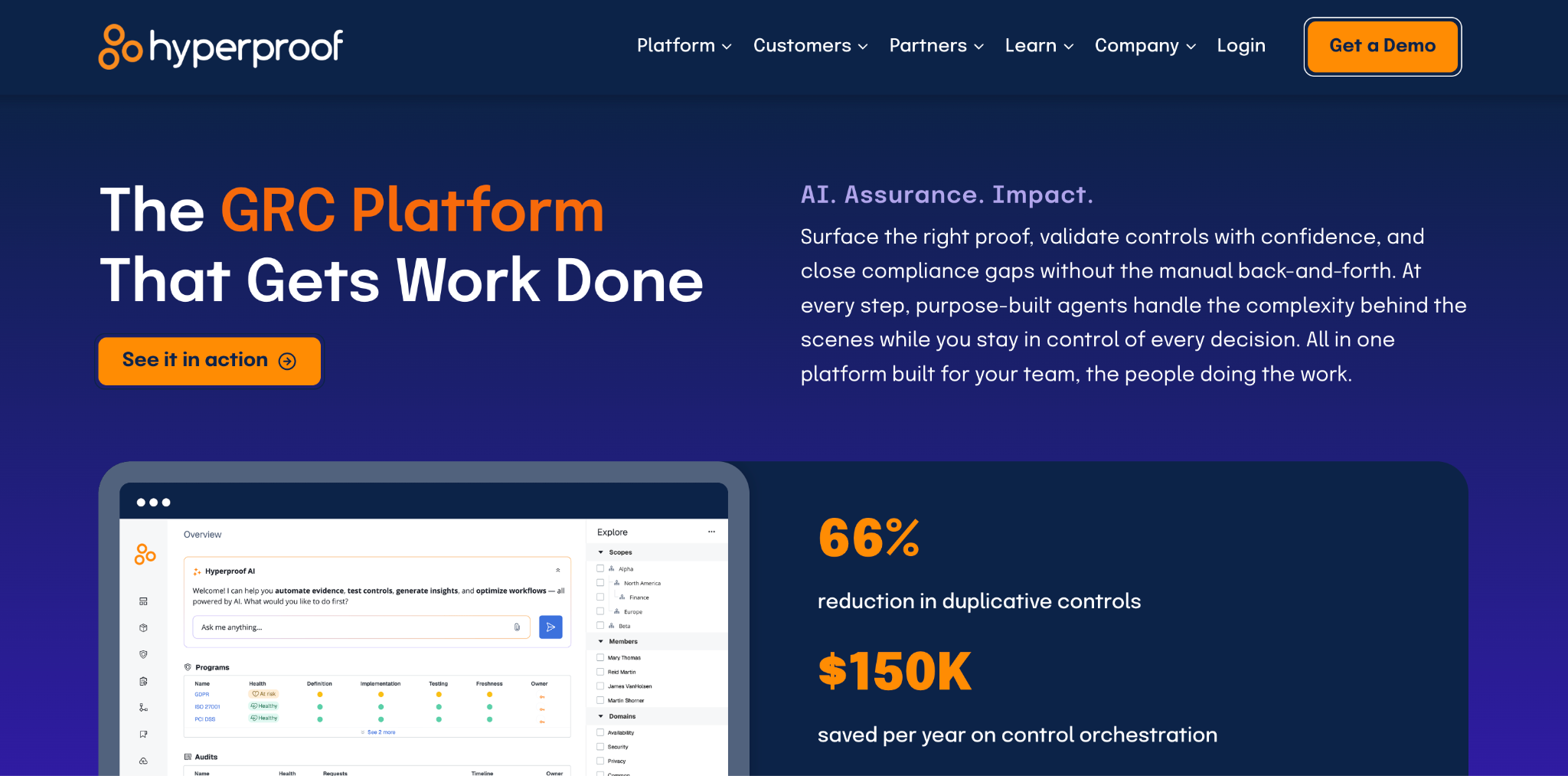
Task: Tick the Reid Martin member checkbox
Action: coord(600,672)
